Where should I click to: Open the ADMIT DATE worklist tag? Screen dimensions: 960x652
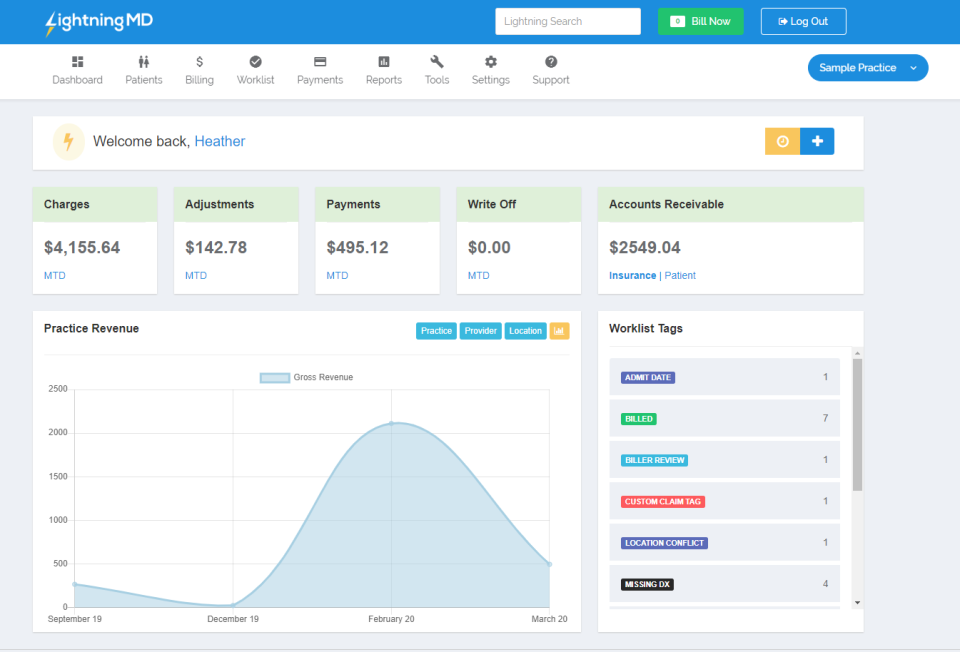[x=648, y=378]
